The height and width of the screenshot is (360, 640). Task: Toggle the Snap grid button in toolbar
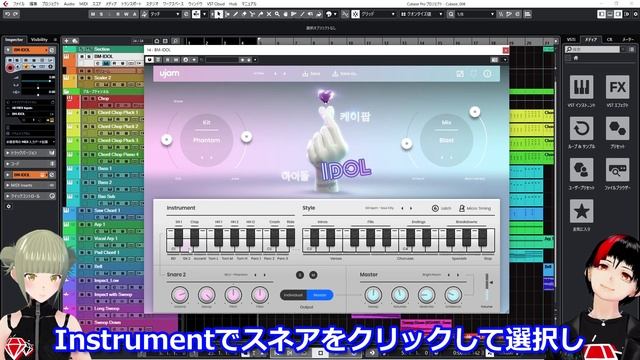tap(355, 14)
